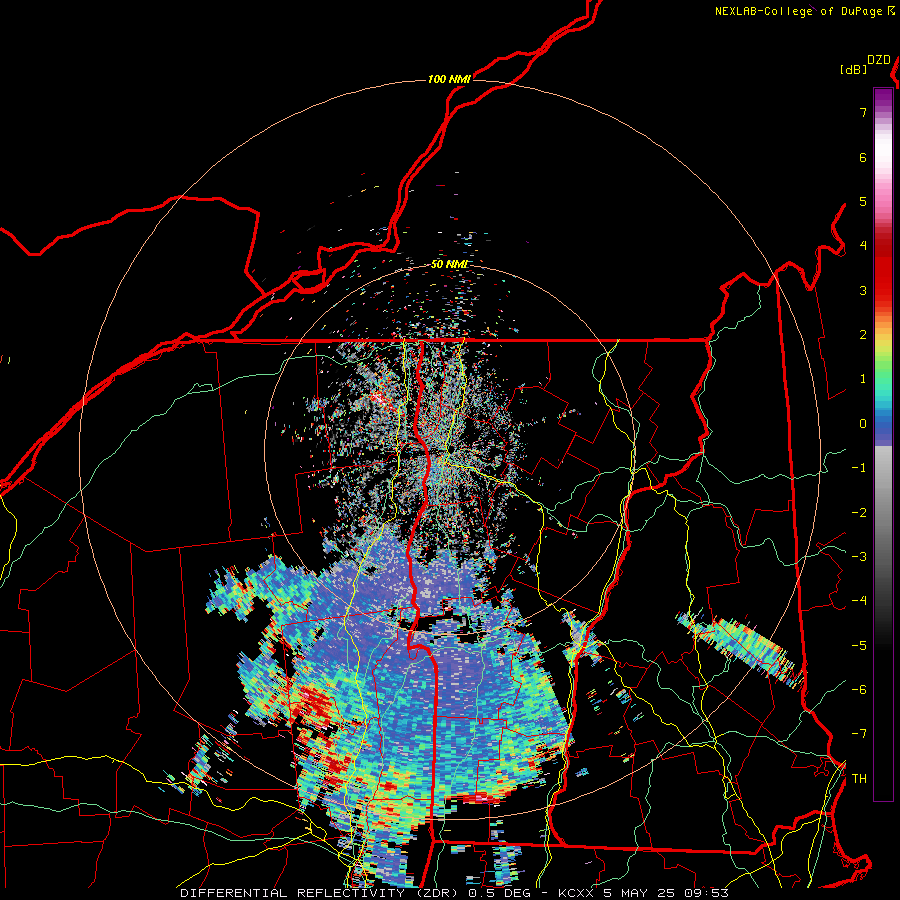Viewport: 900px width, 900px height.
Task: Click the 50 NMI range ring label
Action: click(449, 265)
